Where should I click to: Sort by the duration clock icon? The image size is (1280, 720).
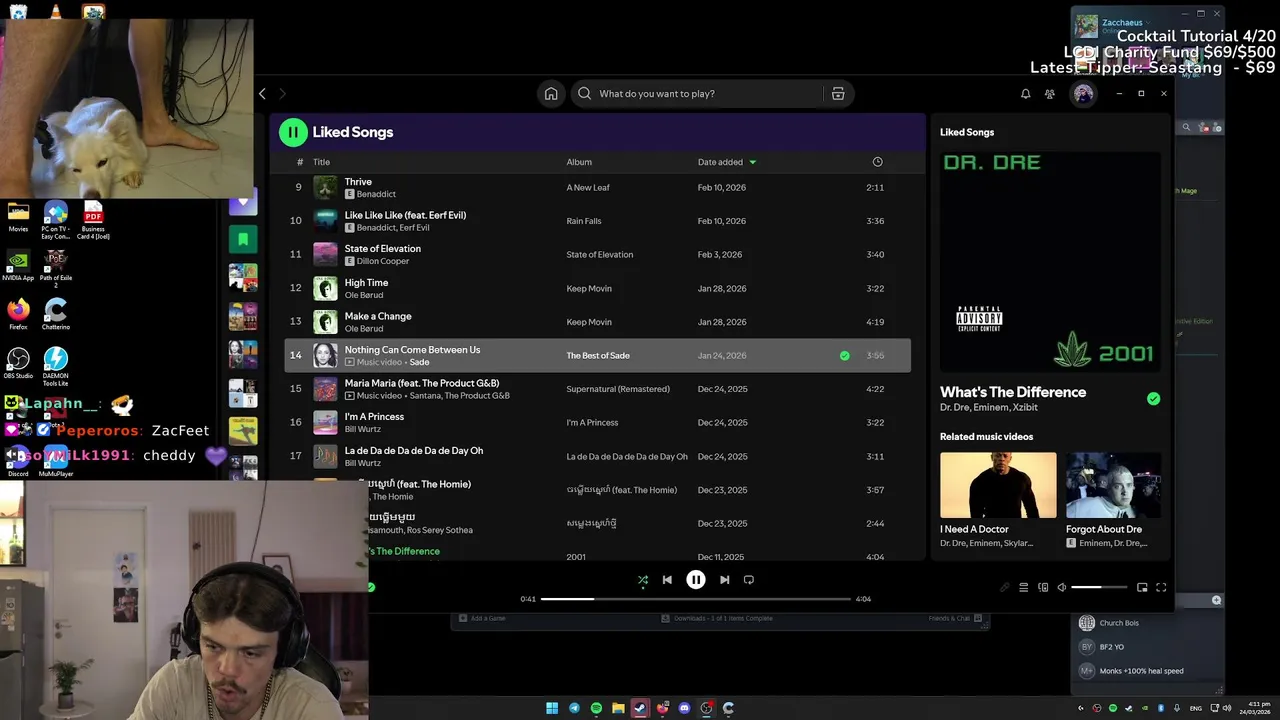click(877, 162)
